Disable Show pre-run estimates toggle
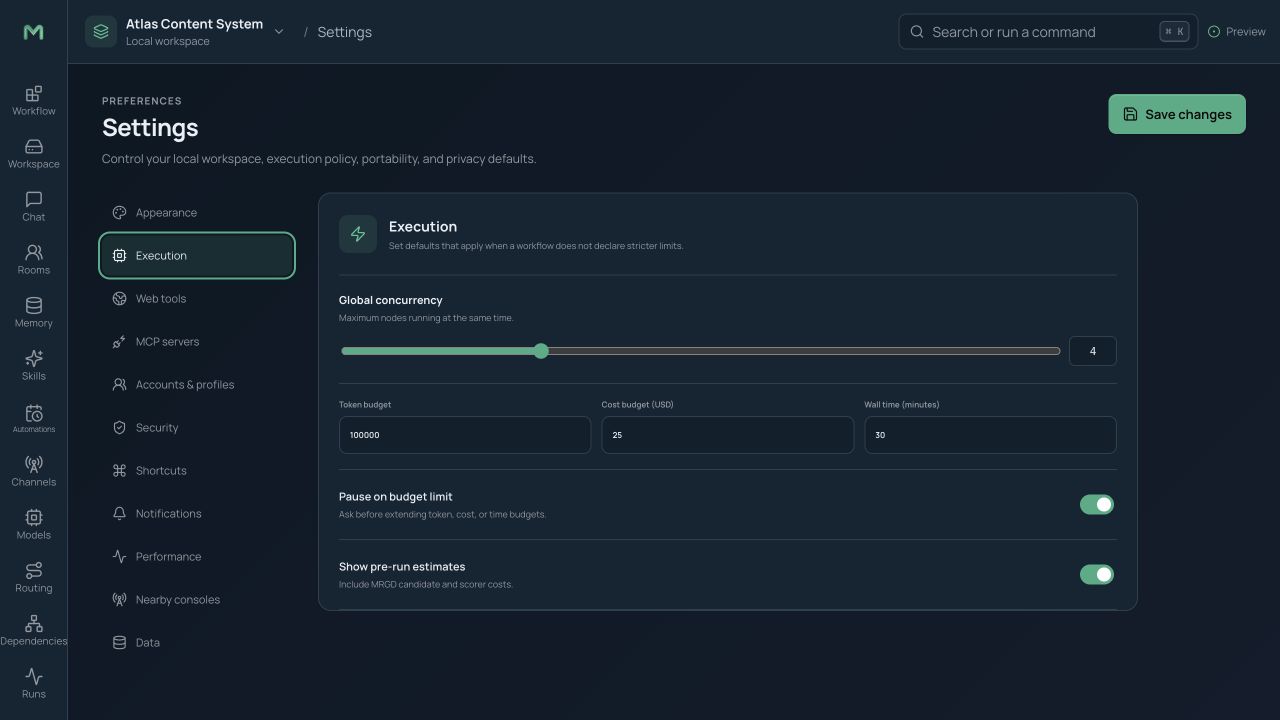This screenshot has height=720, width=1280. point(1097,575)
